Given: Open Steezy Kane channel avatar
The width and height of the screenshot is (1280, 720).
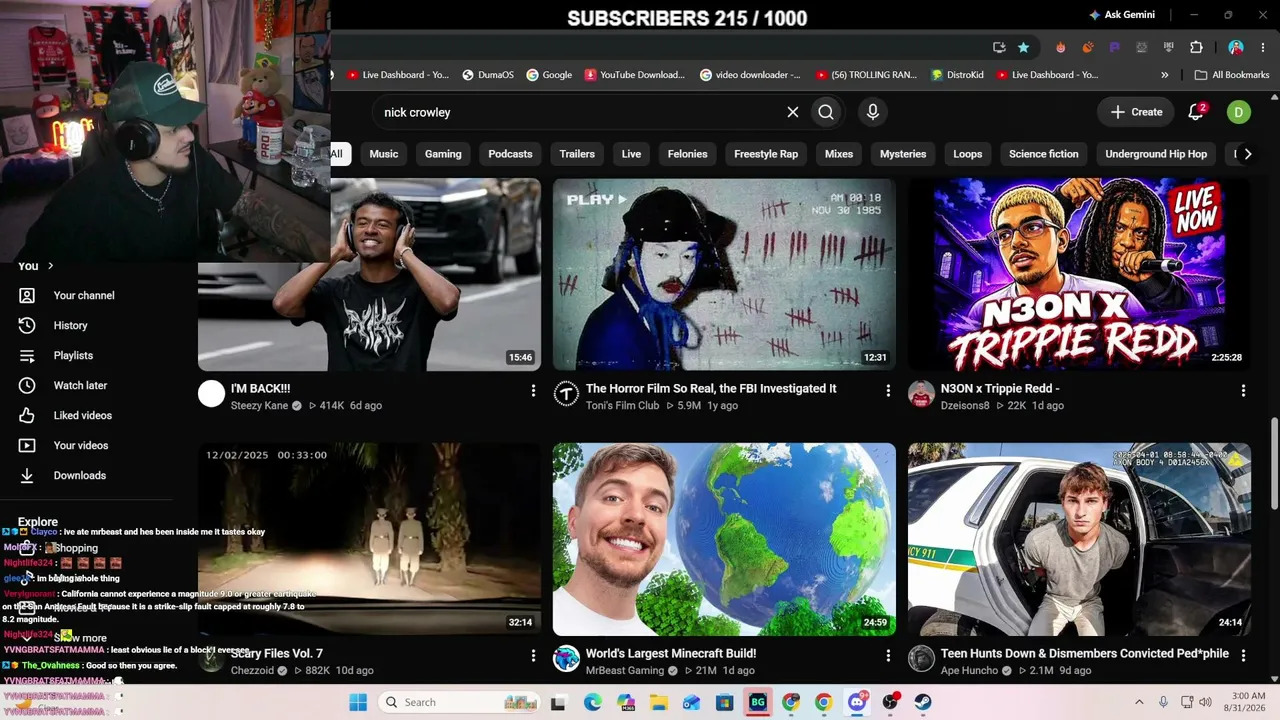Looking at the screenshot, I should (x=212, y=394).
